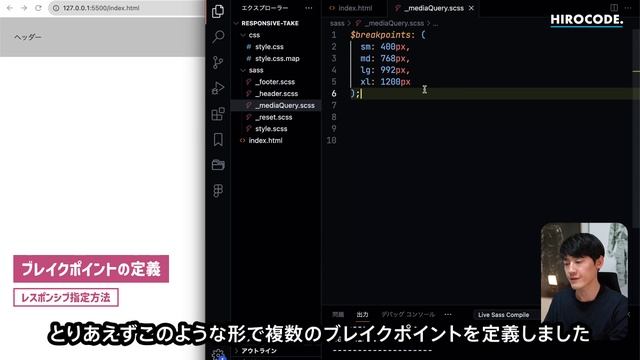Open the Search view in activity bar
Image resolution: width=640 pixels, height=360 pixels.
[x=218, y=37]
